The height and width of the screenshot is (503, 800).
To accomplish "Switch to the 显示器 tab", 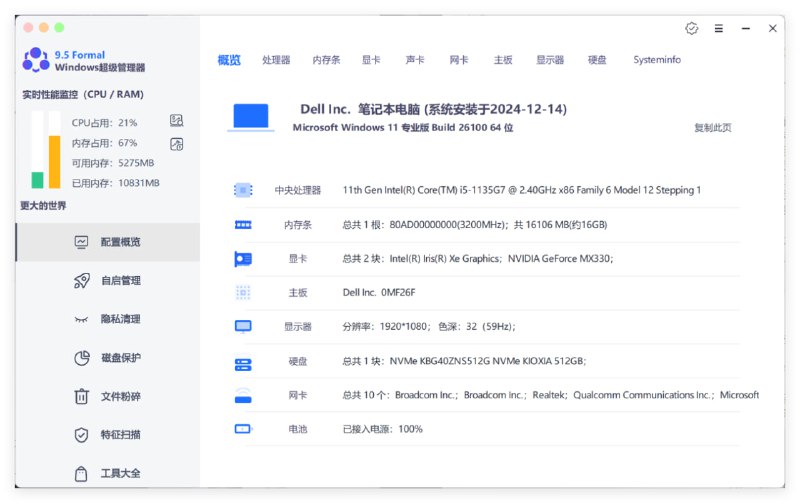I will click(x=550, y=60).
